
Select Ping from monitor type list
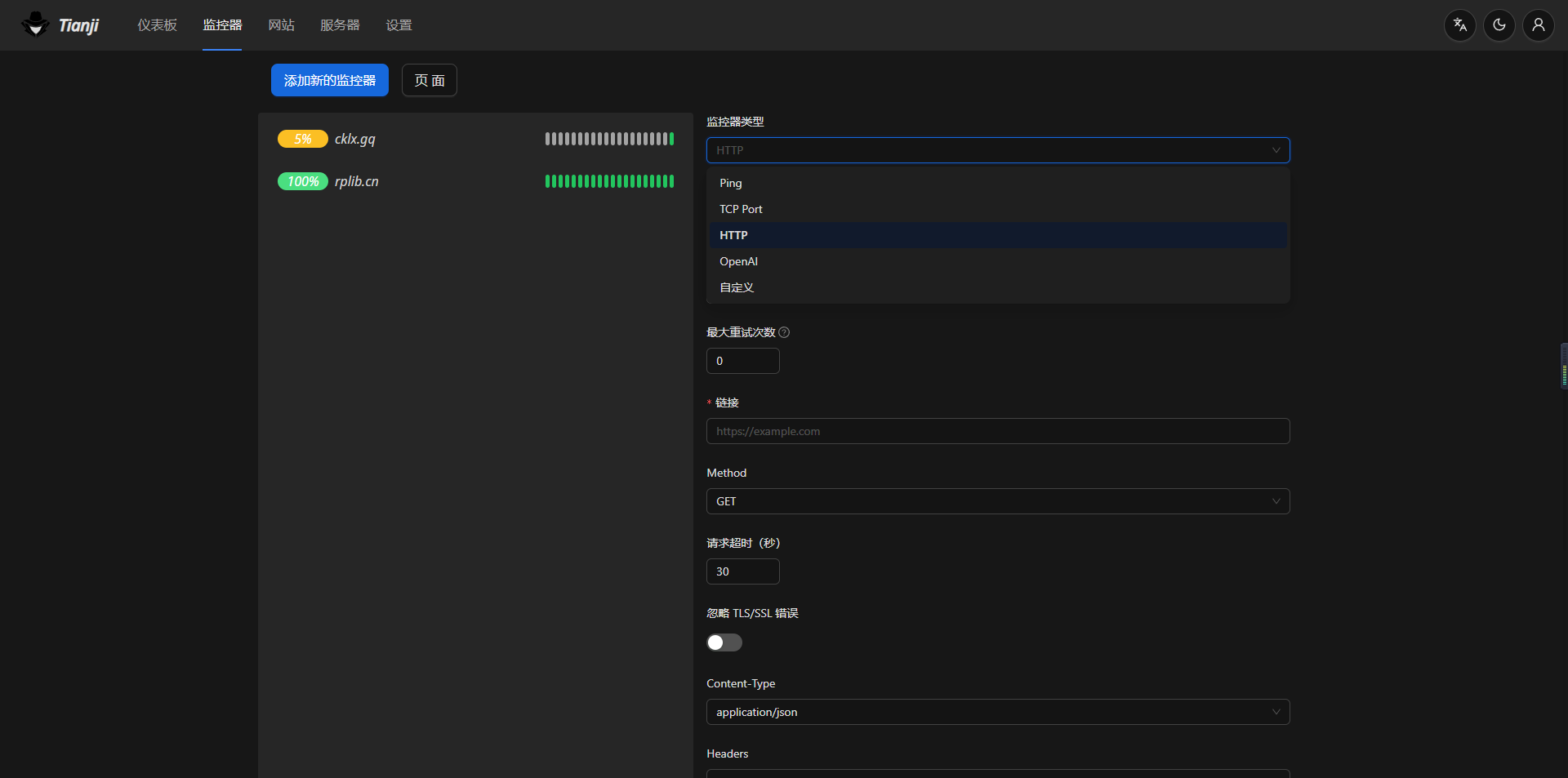731,183
